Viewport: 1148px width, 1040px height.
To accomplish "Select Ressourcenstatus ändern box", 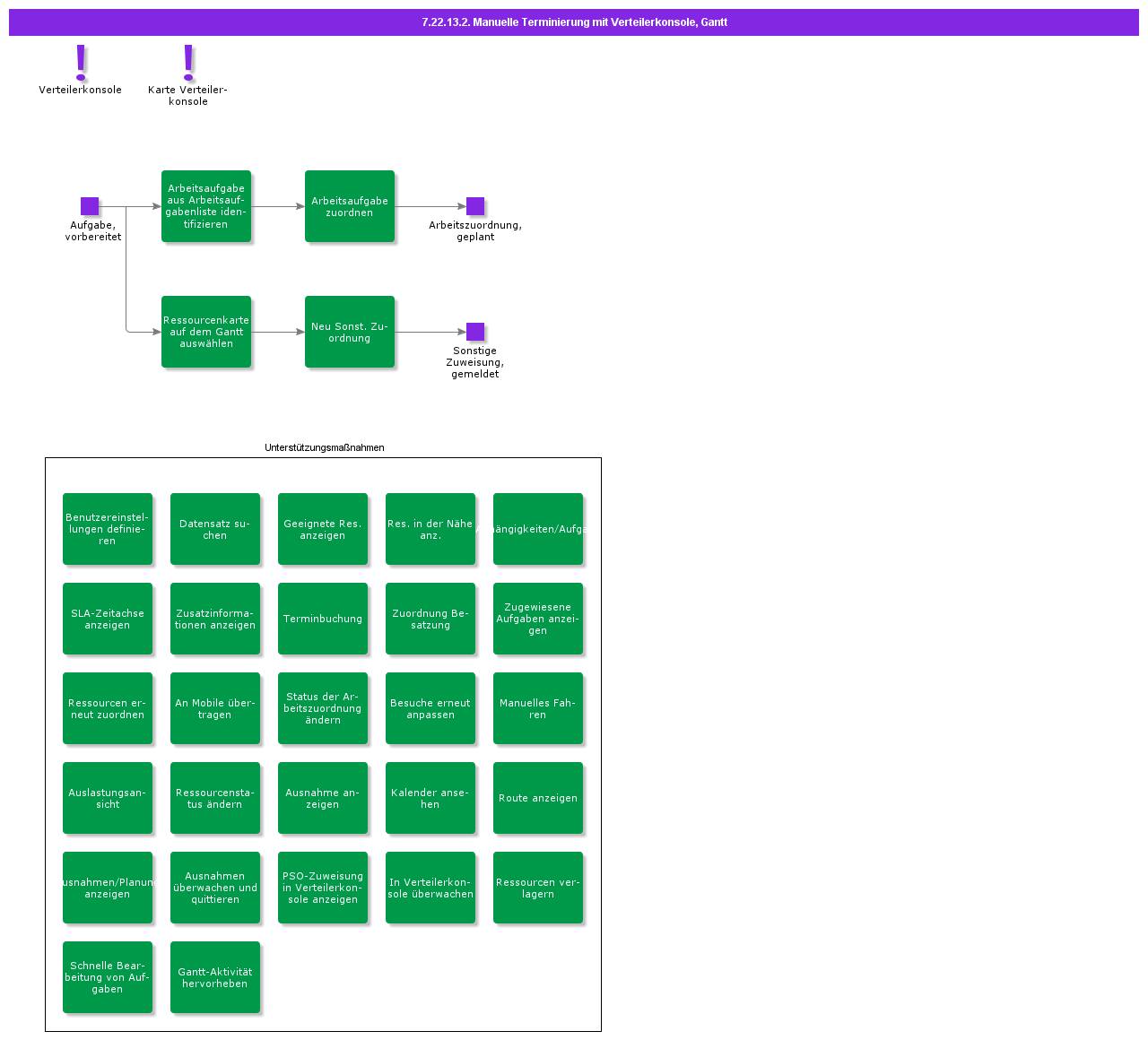I will click(215, 798).
